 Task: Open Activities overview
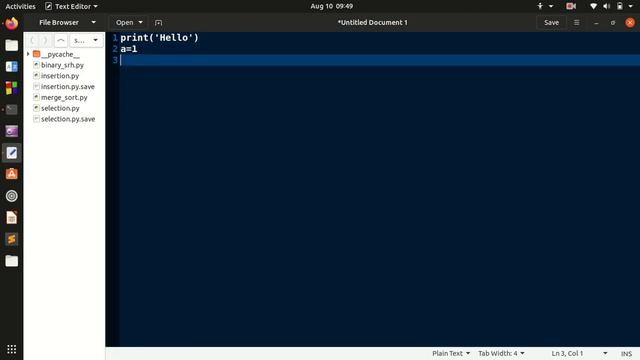pyautogui.click(x=20, y=6)
